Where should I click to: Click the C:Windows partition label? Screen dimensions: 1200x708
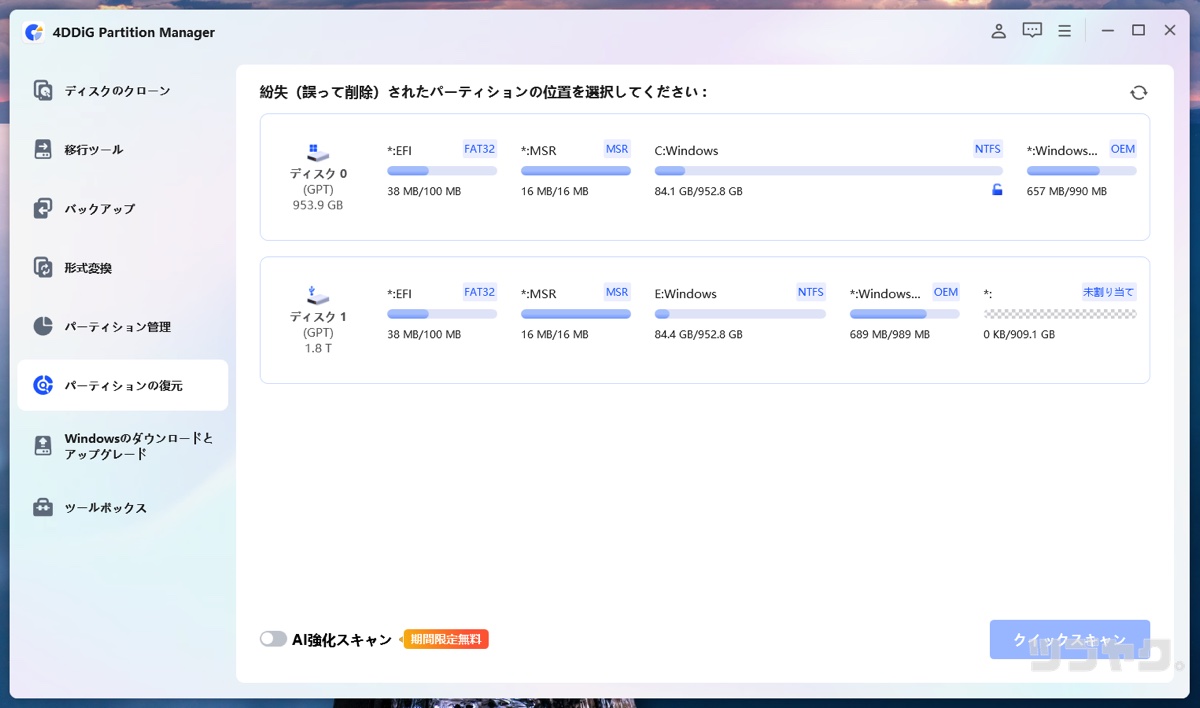686,151
